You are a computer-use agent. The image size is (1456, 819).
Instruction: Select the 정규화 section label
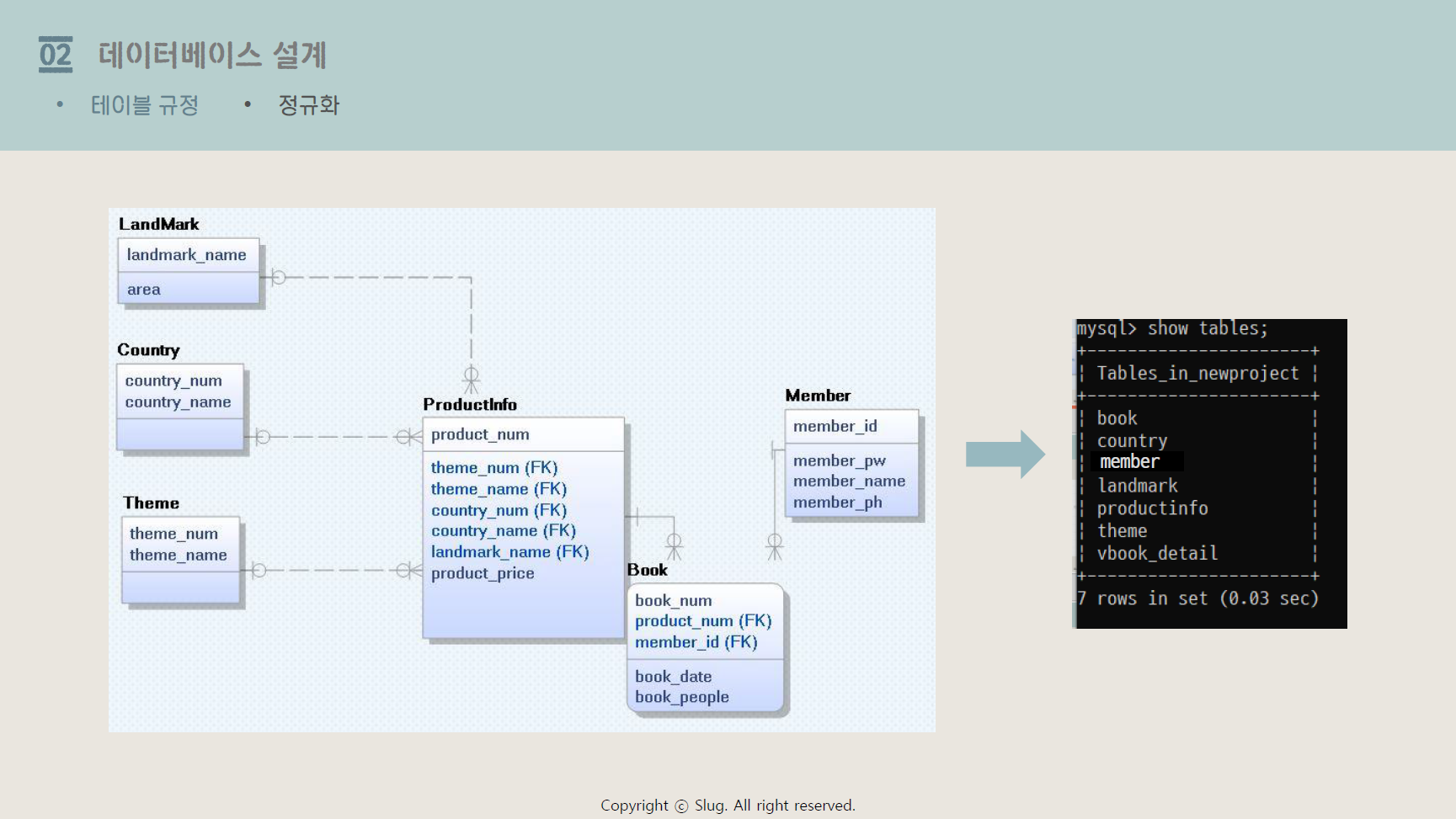click(x=308, y=105)
